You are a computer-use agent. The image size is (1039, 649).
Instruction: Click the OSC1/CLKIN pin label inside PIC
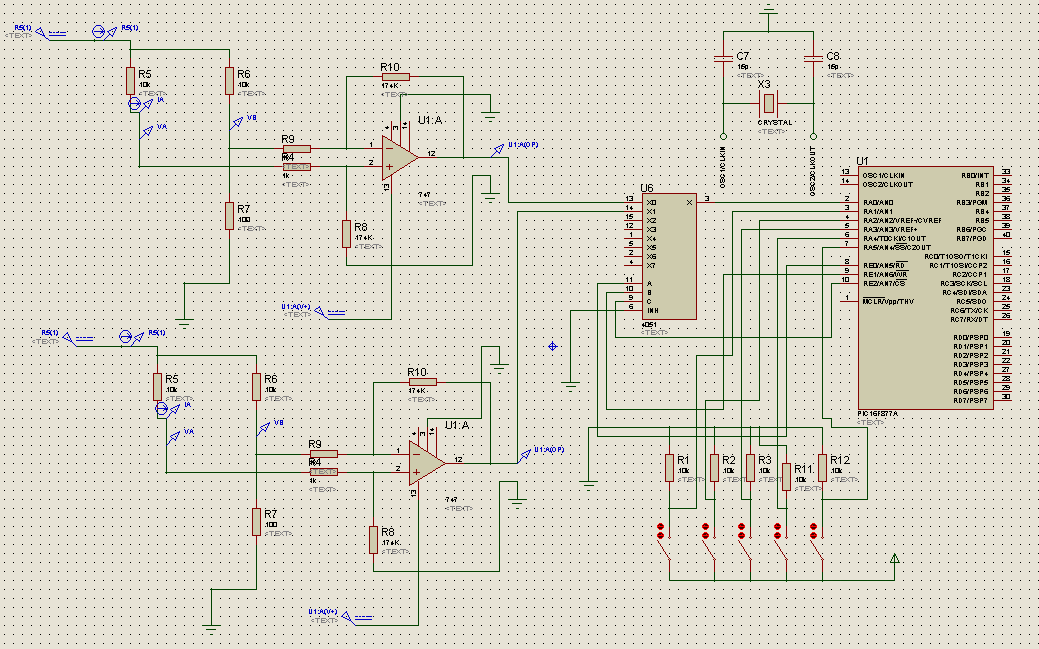pyautogui.click(x=883, y=176)
